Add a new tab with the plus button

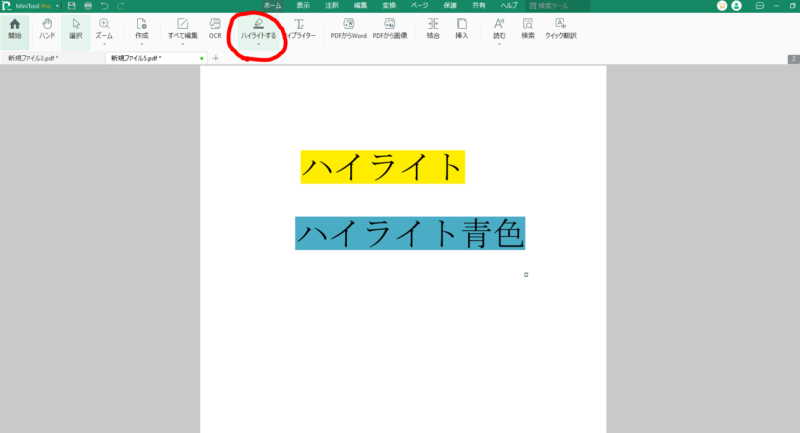pyautogui.click(x=215, y=58)
